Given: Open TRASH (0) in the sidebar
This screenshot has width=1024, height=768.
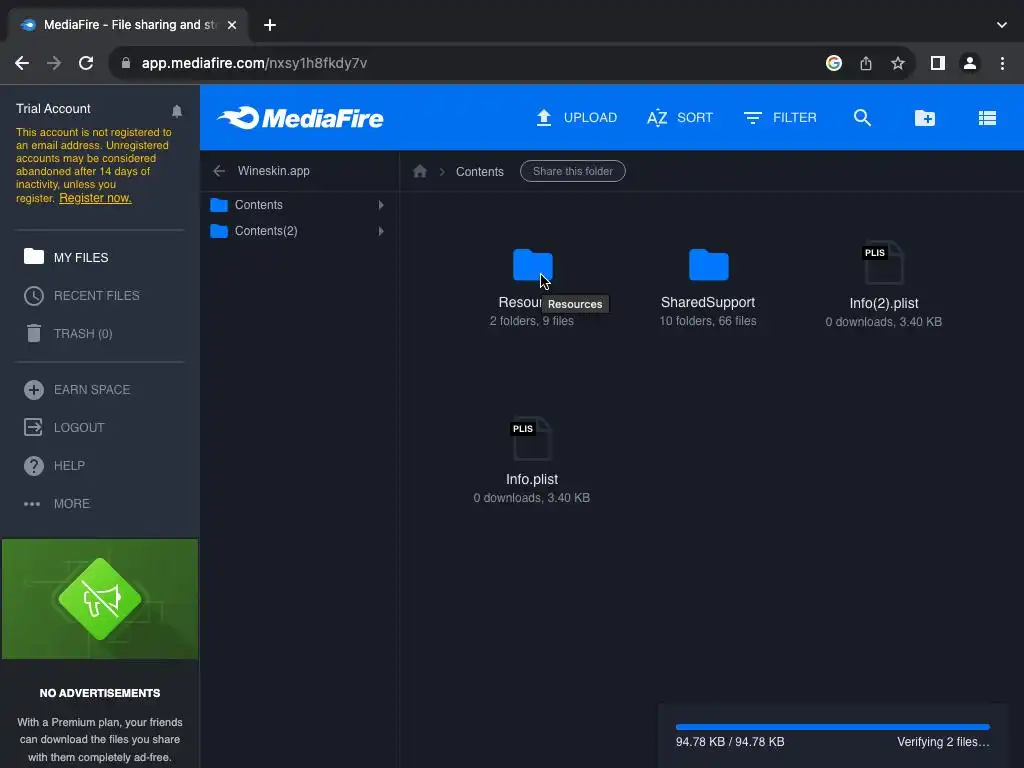Looking at the screenshot, I should (83, 334).
